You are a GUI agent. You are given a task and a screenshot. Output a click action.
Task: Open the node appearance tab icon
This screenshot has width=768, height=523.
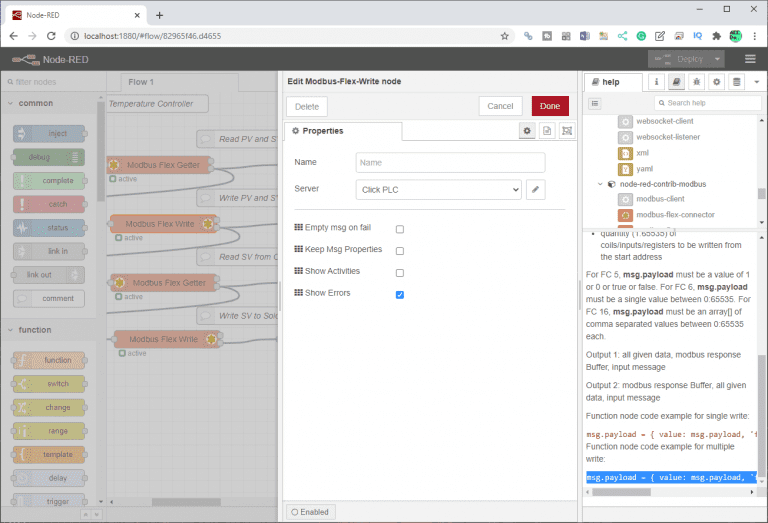567,131
